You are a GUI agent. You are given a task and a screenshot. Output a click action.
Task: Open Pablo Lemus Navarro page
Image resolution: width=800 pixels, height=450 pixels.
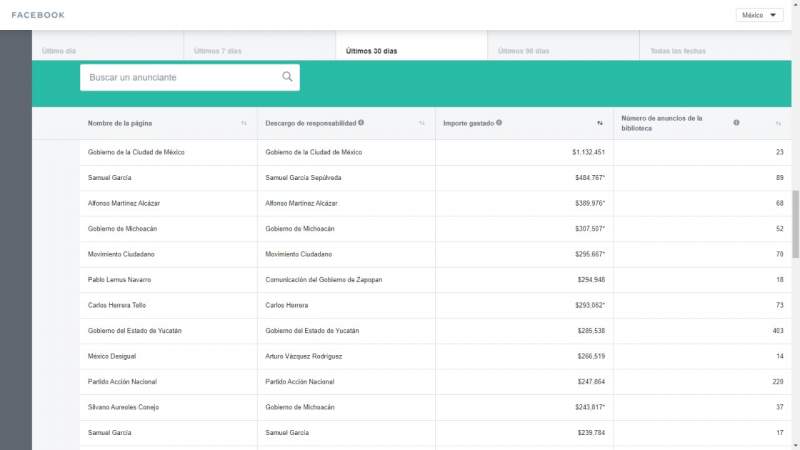119,280
